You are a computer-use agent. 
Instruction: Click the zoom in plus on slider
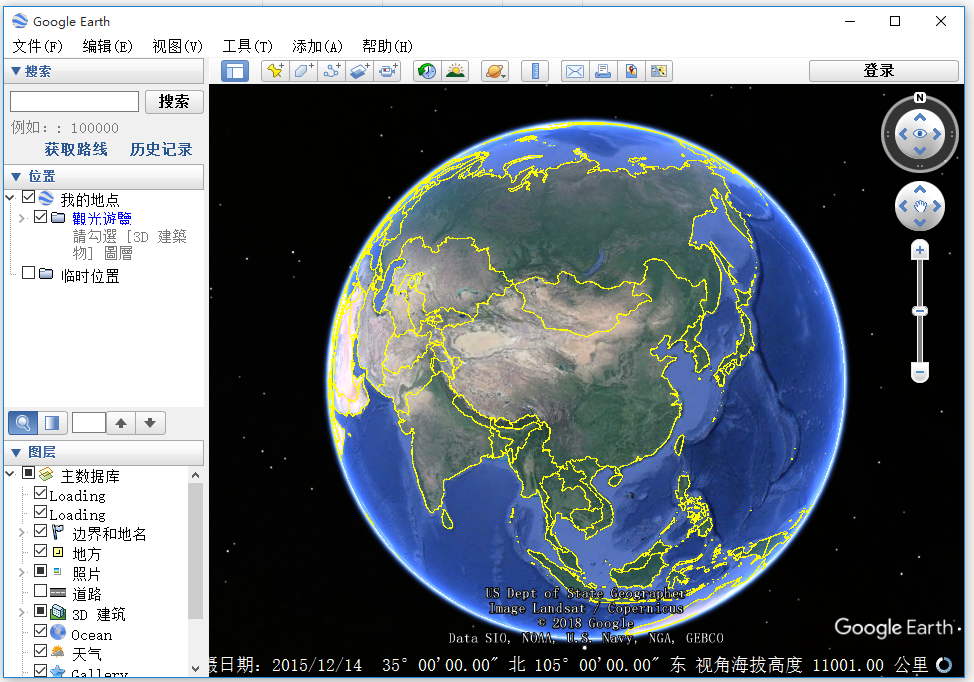pos(920,250)
